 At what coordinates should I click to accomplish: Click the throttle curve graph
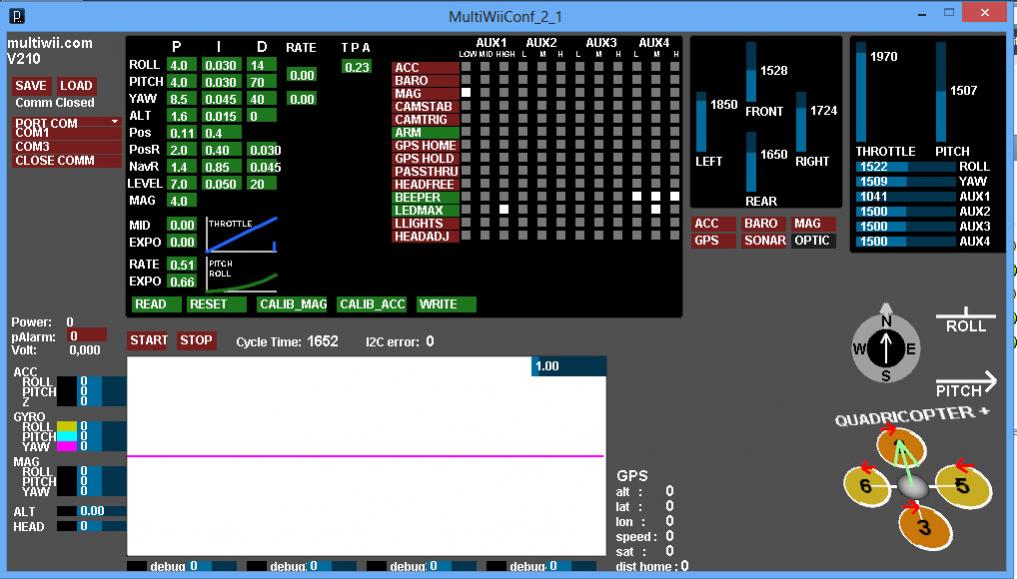pyautogui.click(x=242, y=235)
